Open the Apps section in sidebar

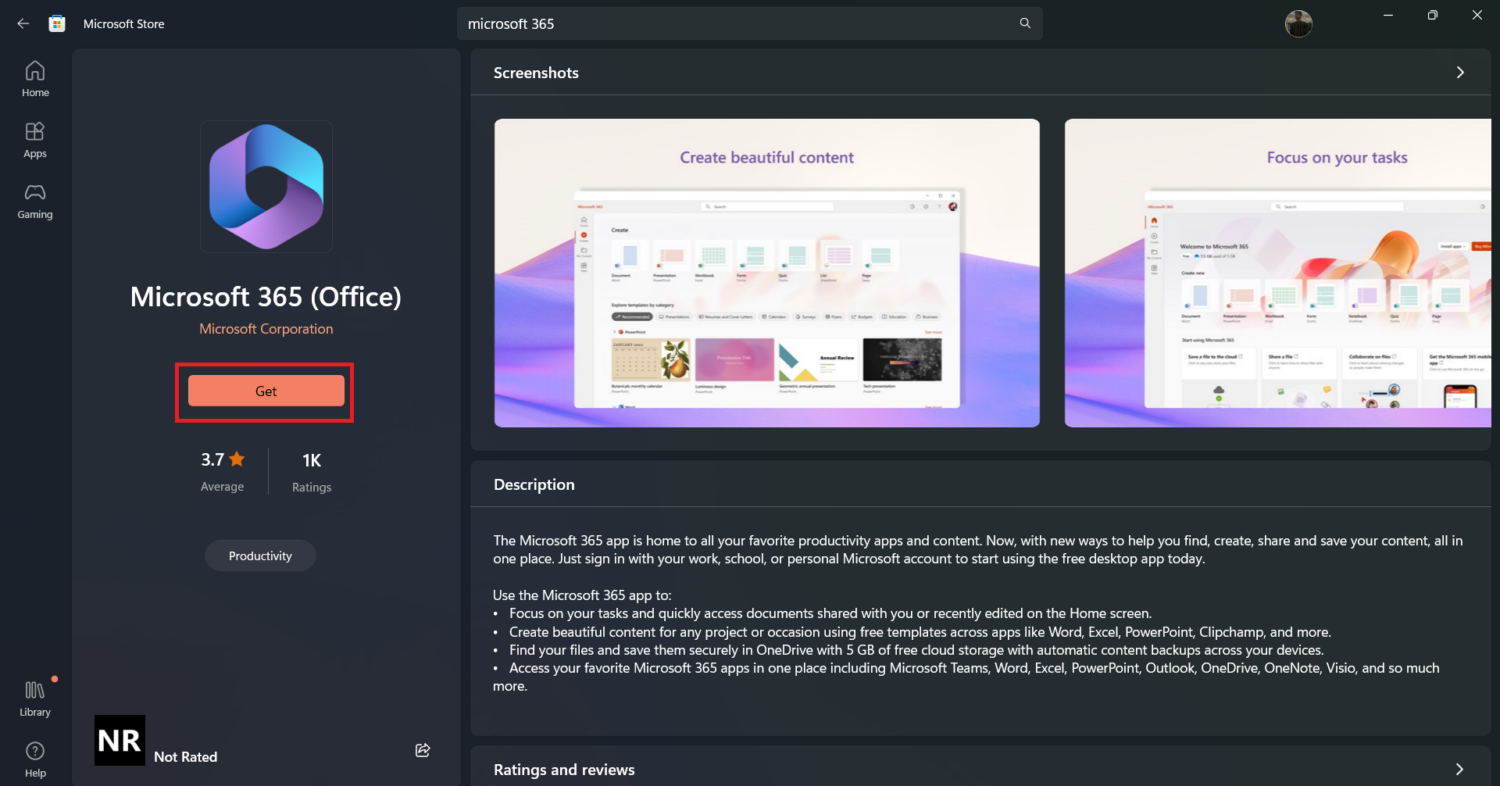pyautogui.click(x=35, y=140)
